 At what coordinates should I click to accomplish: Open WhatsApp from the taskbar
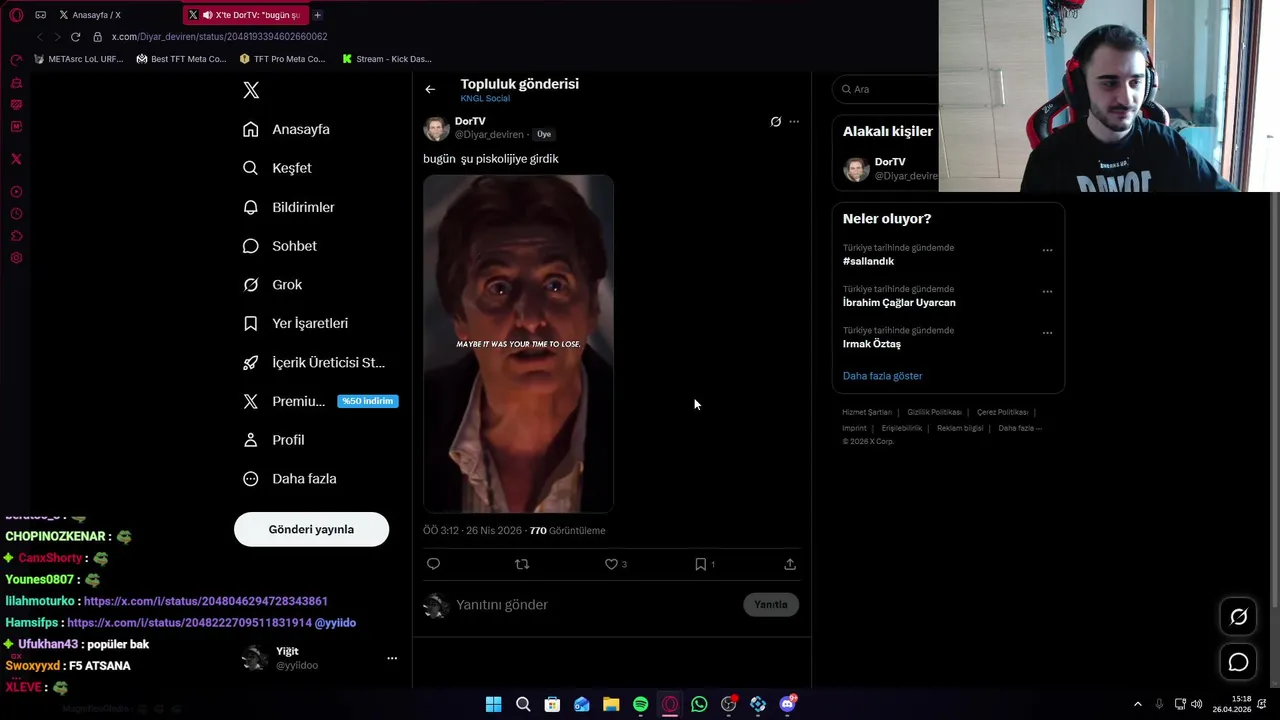click(699, 704)
